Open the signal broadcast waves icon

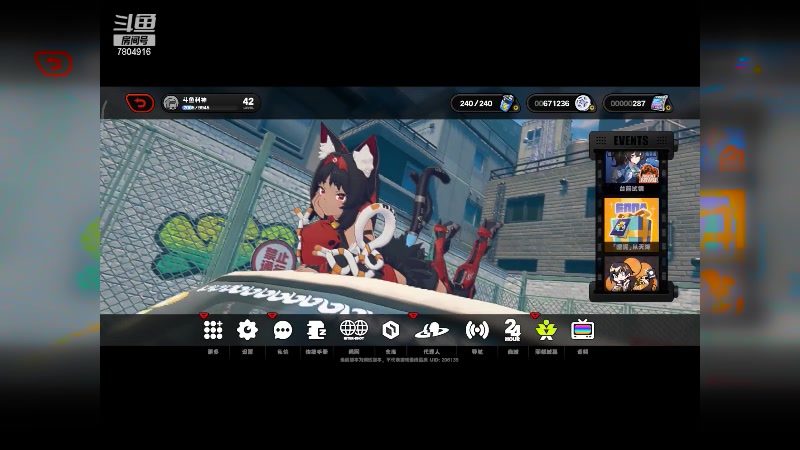point(477,330)
